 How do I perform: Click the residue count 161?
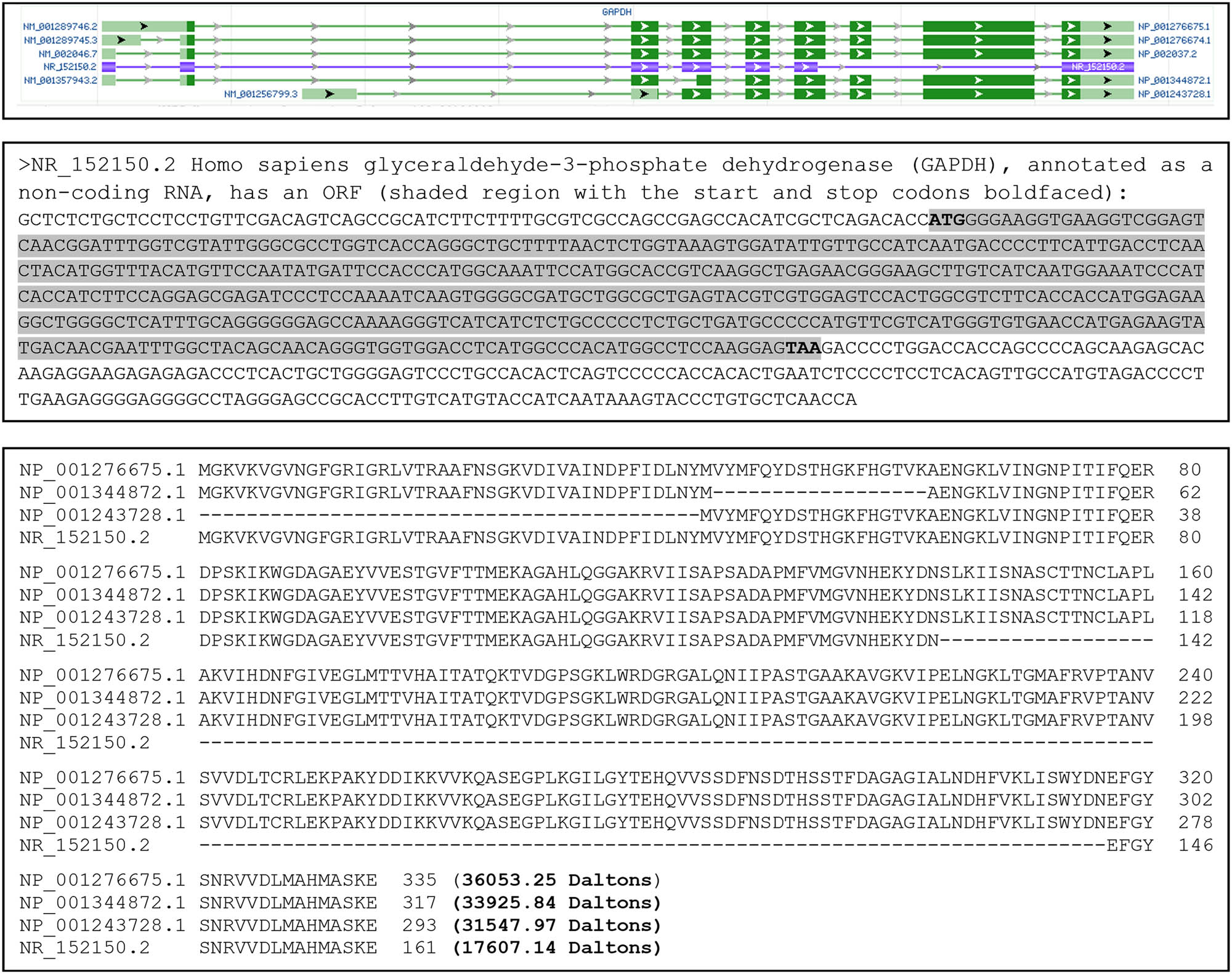419,948
